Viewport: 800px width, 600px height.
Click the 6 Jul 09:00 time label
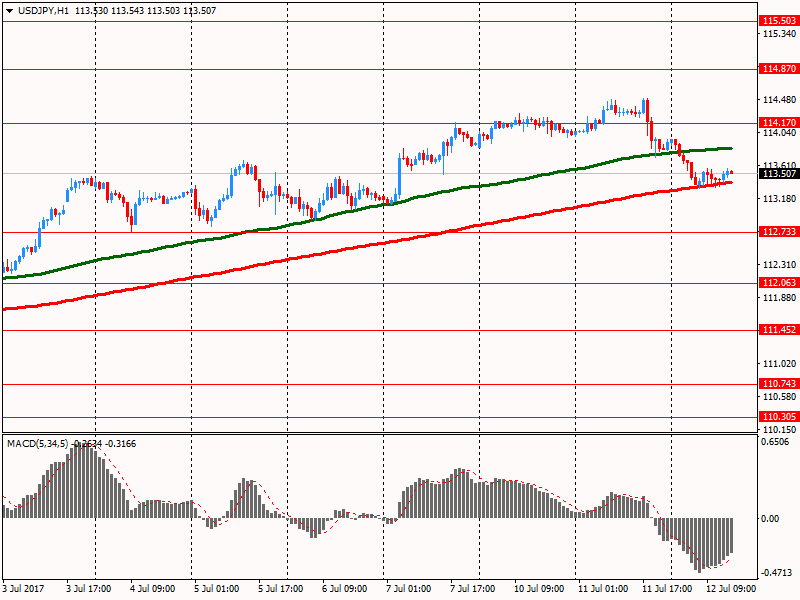pos(344,589)
